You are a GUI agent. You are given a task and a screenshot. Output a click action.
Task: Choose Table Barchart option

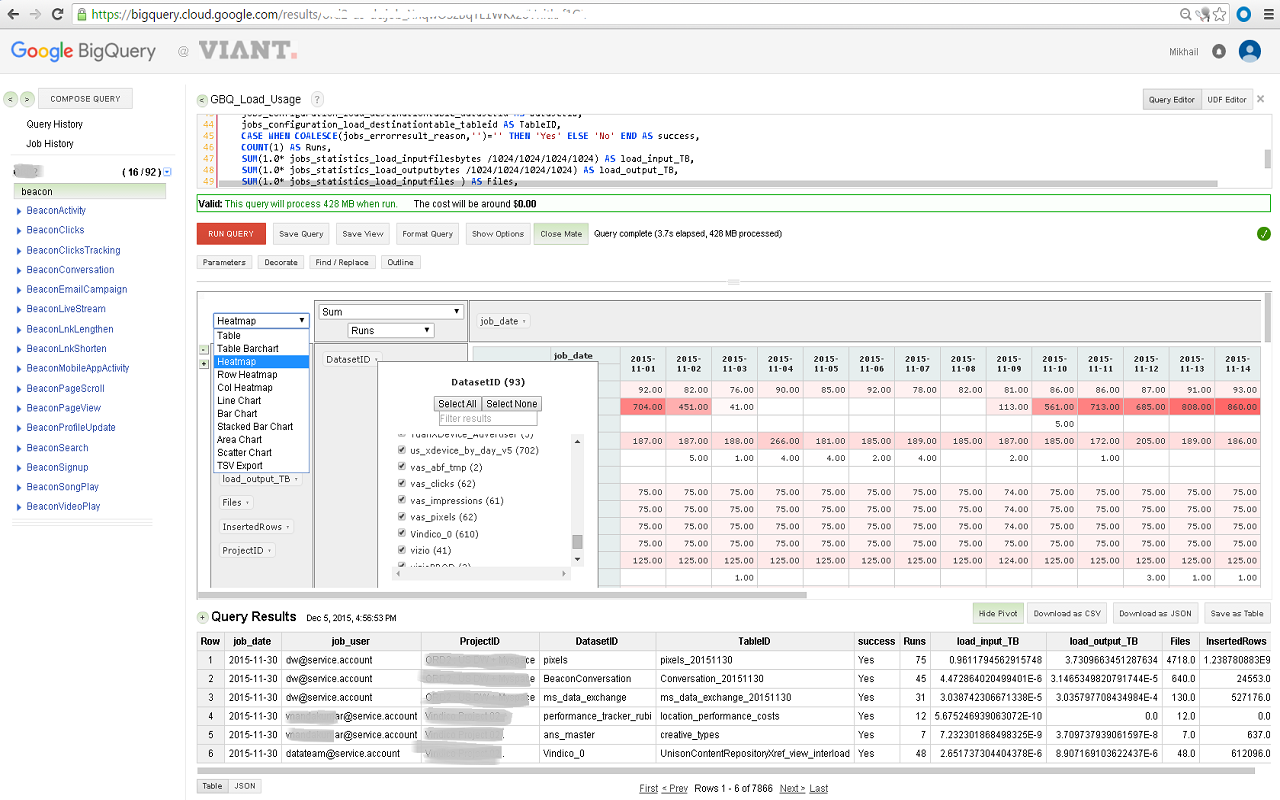click(261, 349)
